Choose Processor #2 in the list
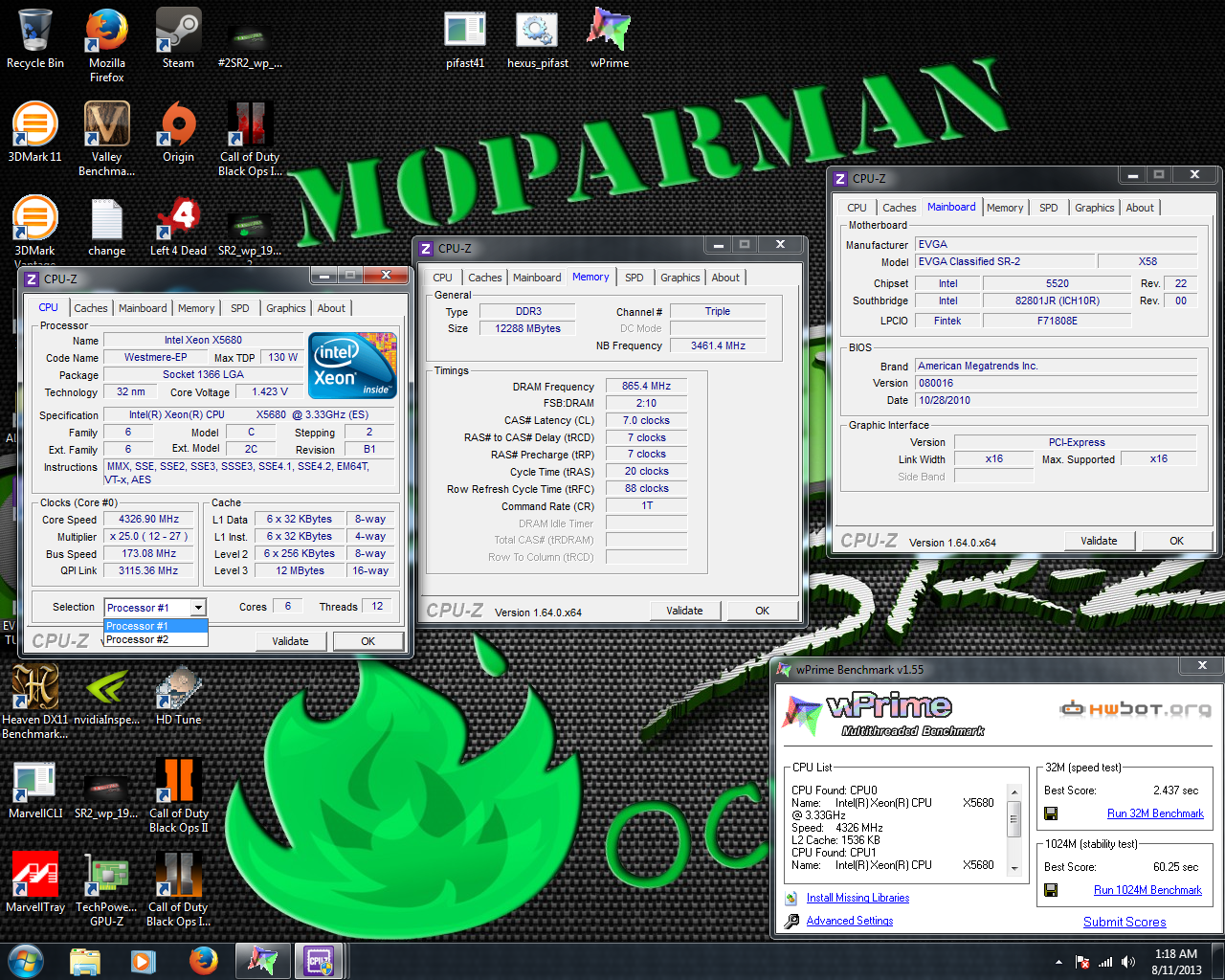The image size is (1225, 980). coord(156,639)
